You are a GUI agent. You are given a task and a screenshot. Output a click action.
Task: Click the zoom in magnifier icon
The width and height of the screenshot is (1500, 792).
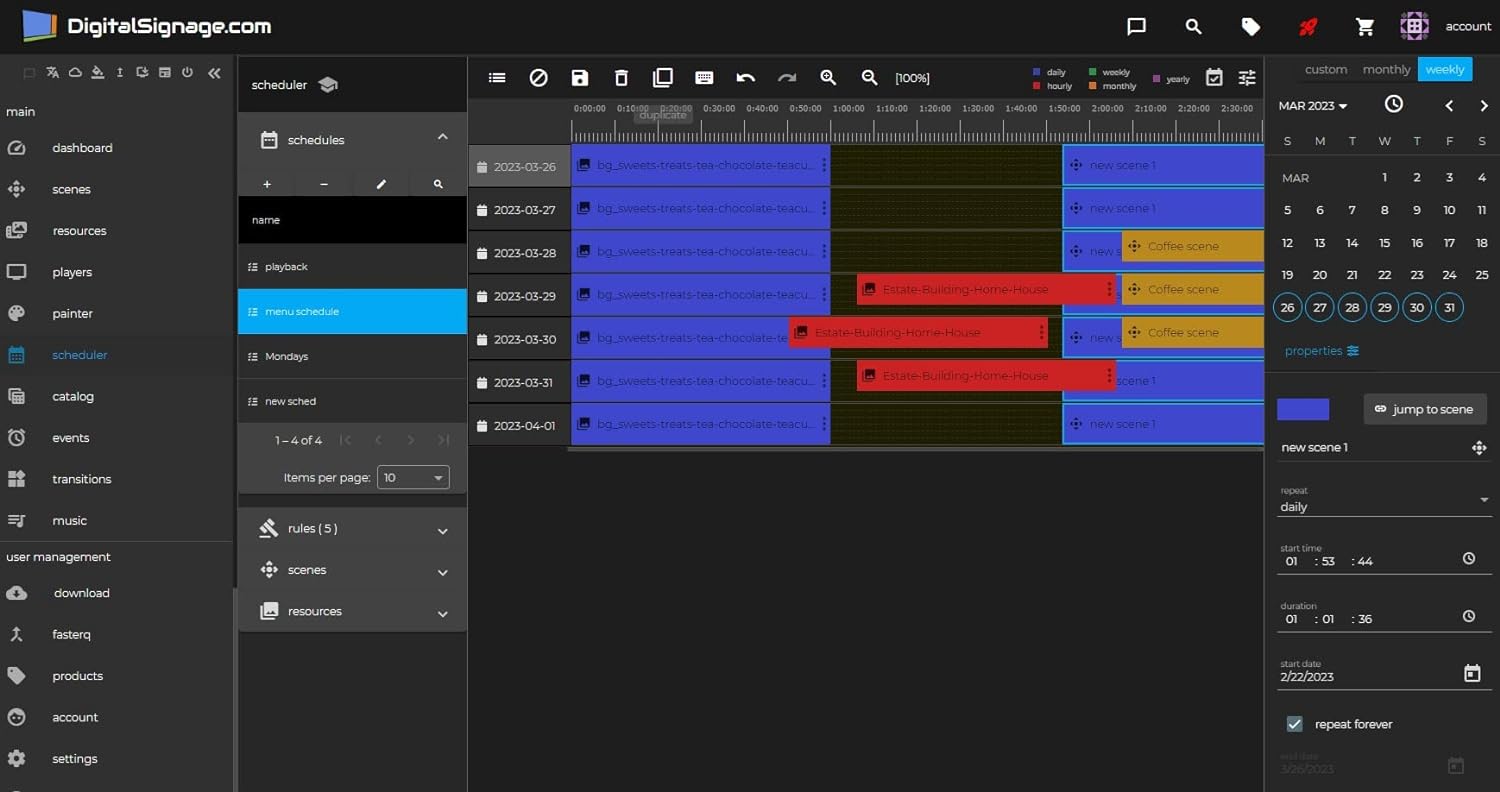(828, 78)
